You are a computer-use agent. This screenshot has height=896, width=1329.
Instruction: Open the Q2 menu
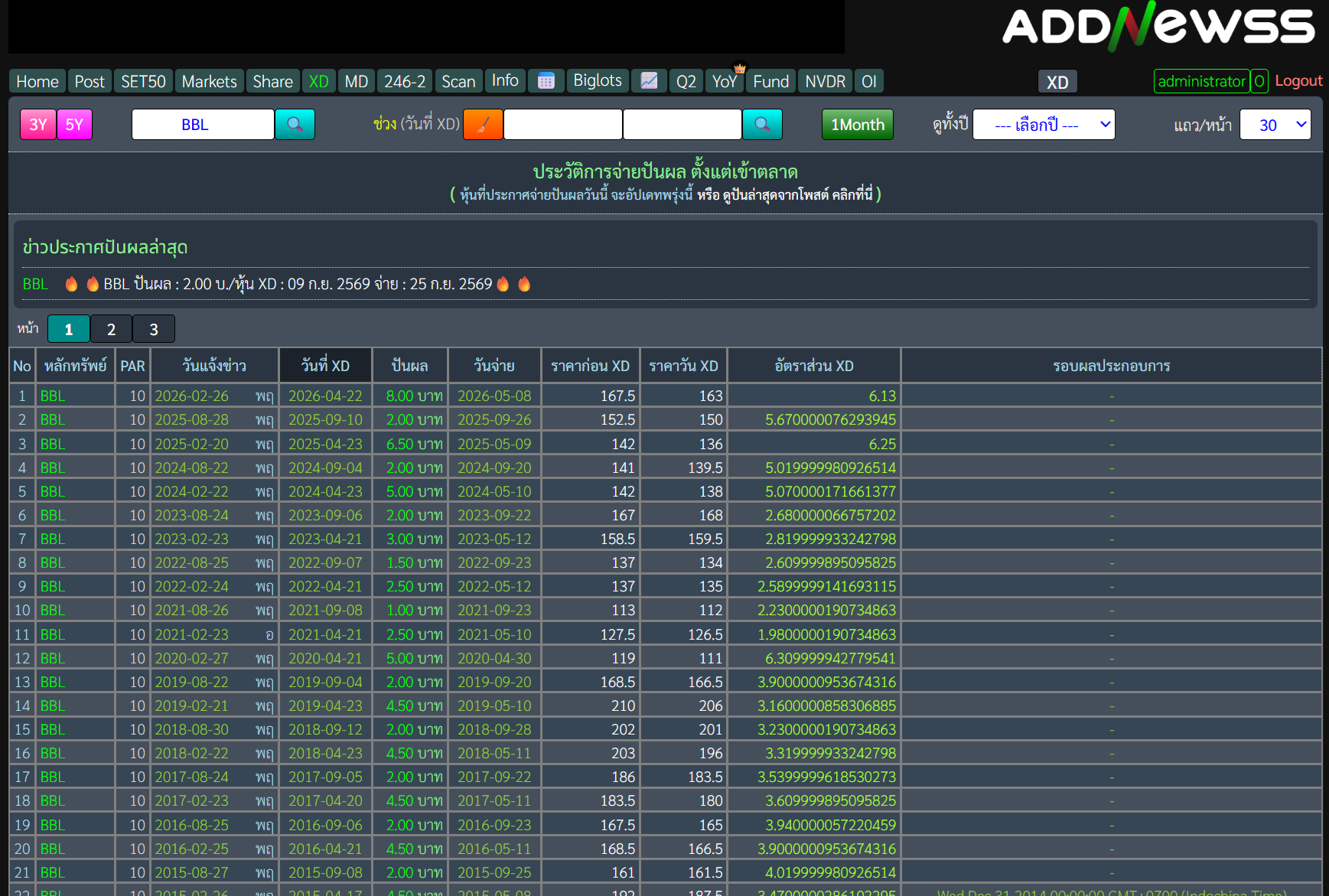[686, 81]
